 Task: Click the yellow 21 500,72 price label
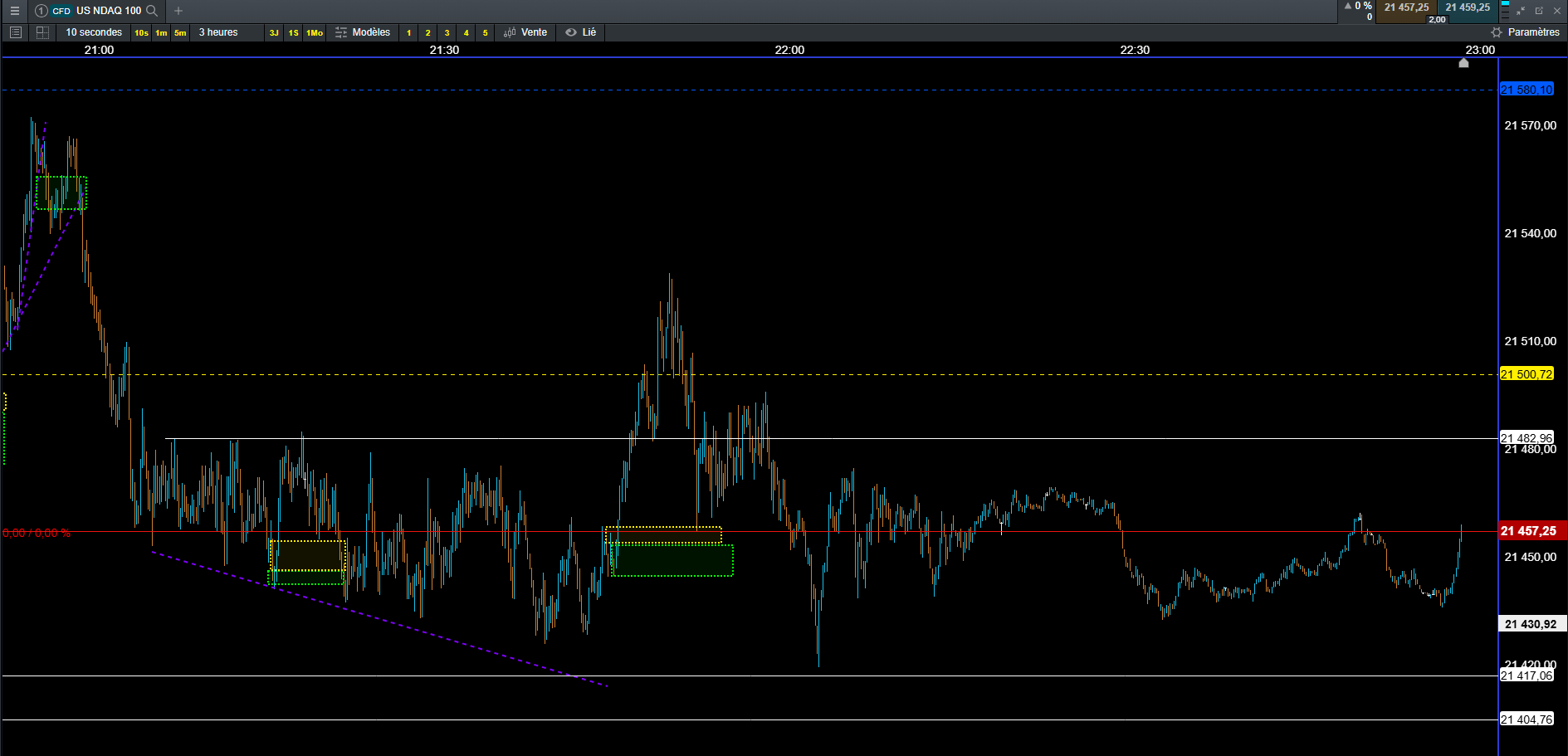tap(1526, 374)
